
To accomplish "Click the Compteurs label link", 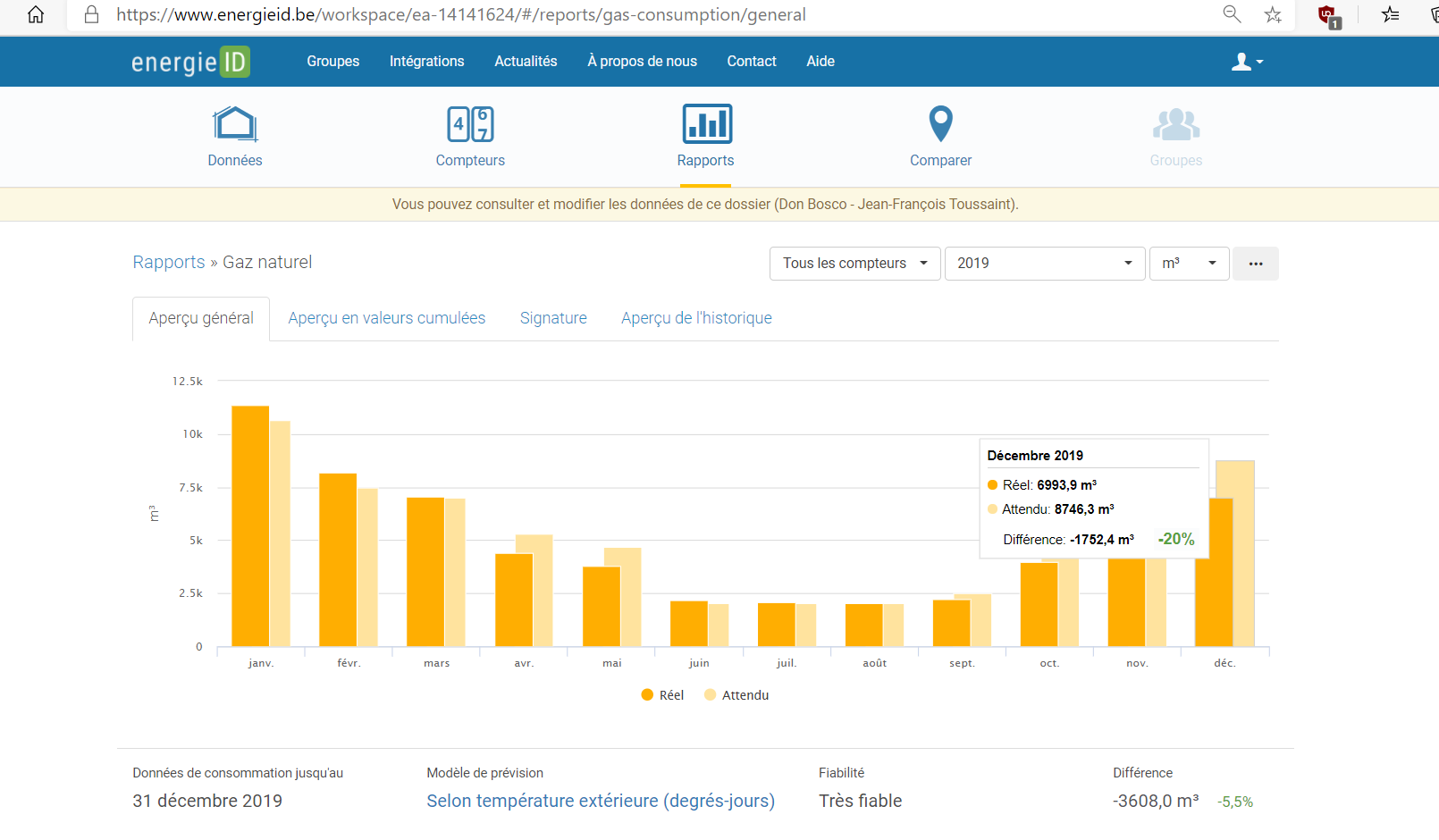I will [x=470, y=161].
